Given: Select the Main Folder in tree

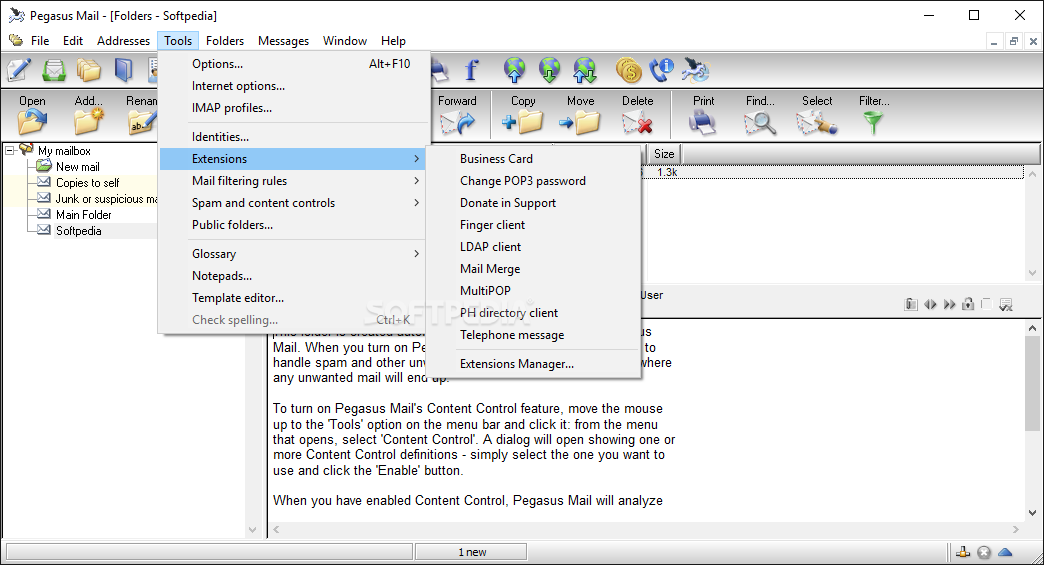Looking at the screenshot, I should (x=83, y=214).
